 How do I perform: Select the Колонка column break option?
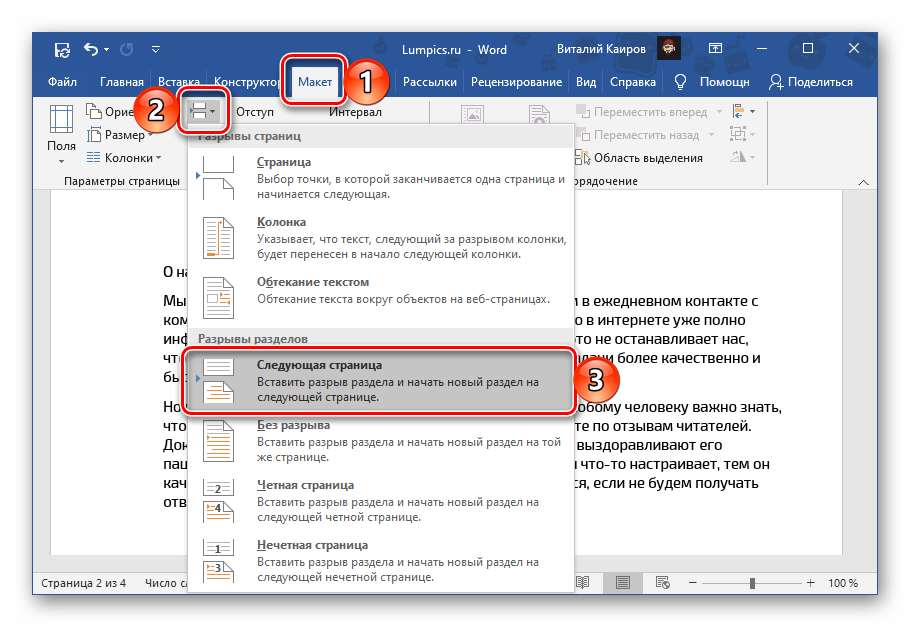[381, 238]
